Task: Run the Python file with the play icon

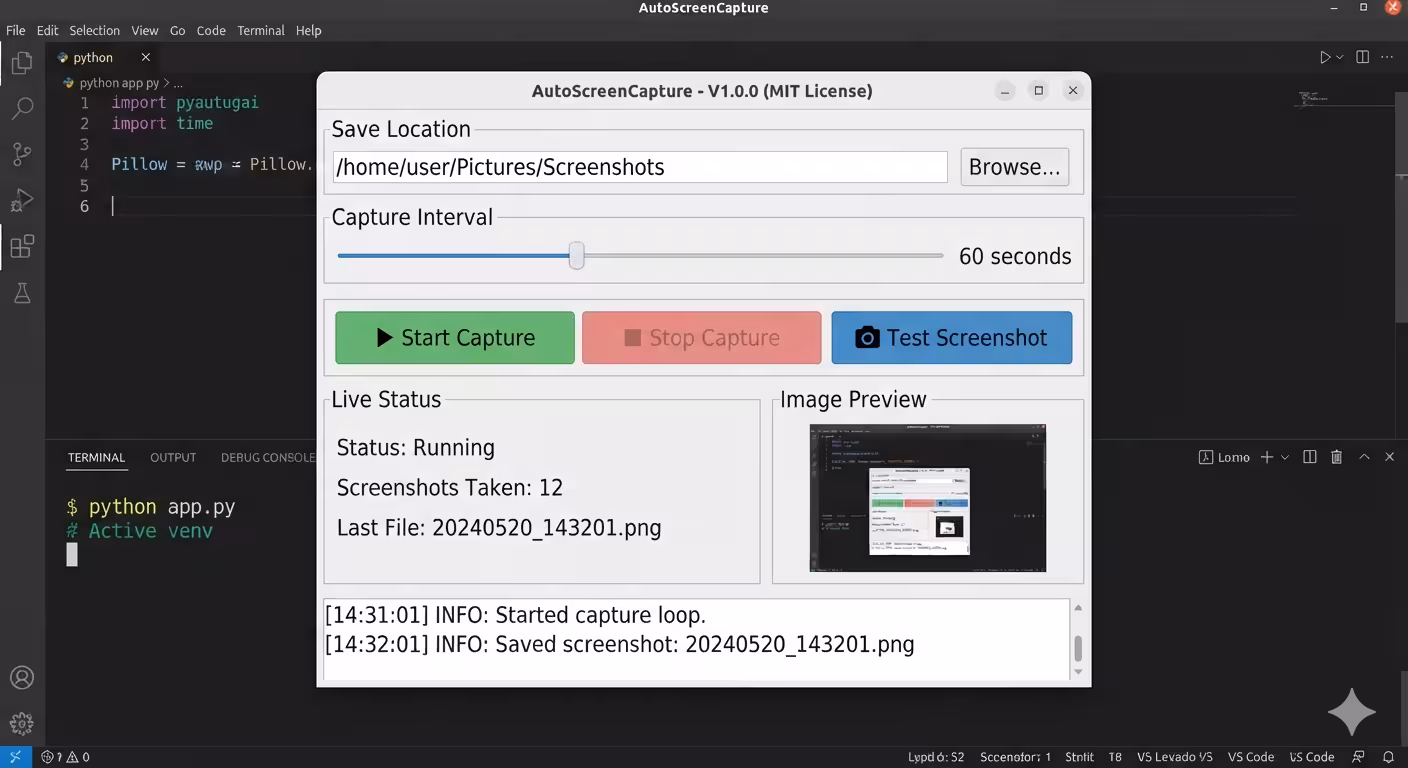Action: 1325,57
